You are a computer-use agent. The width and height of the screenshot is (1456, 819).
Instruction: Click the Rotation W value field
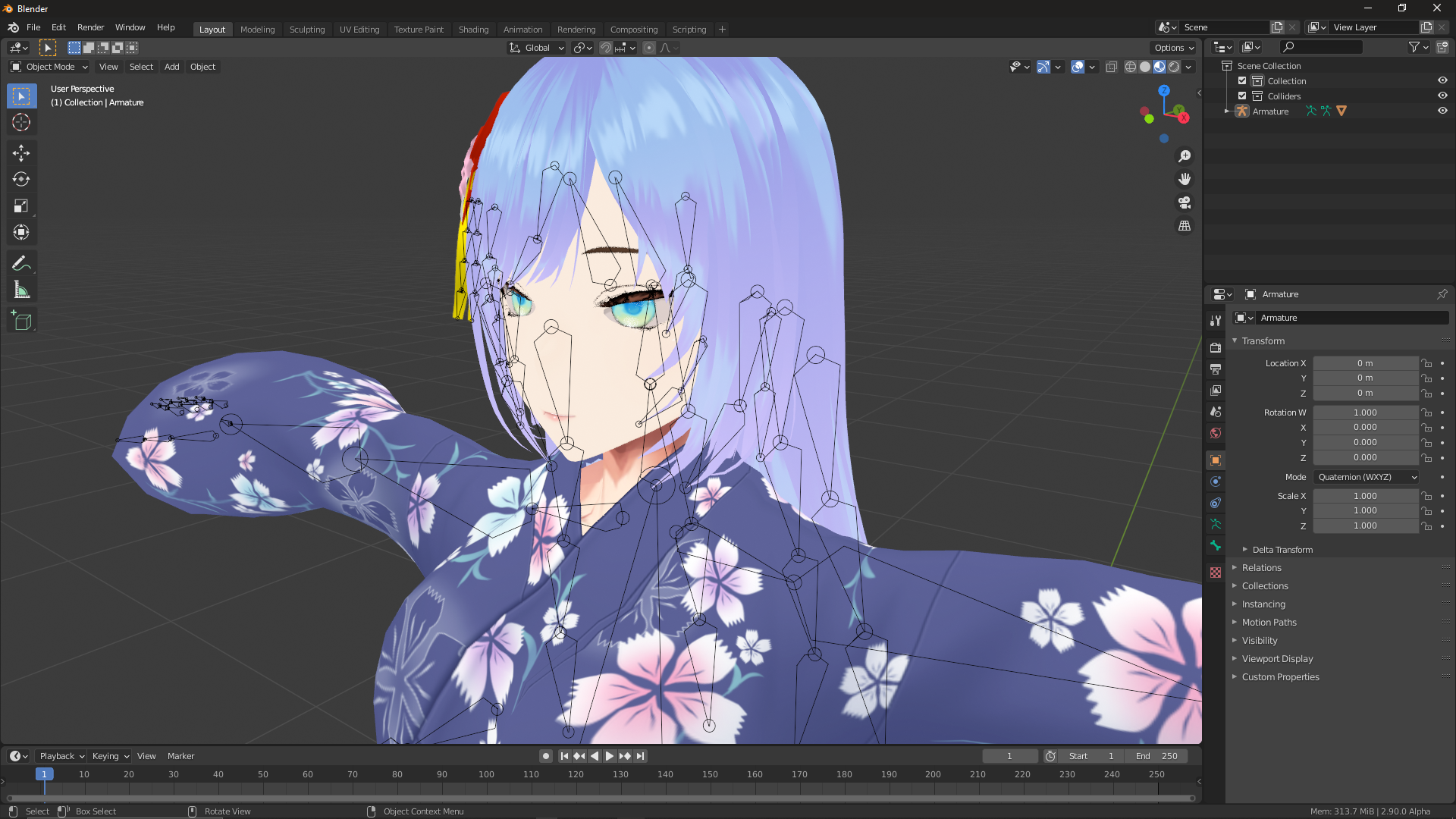[1365, 413]
